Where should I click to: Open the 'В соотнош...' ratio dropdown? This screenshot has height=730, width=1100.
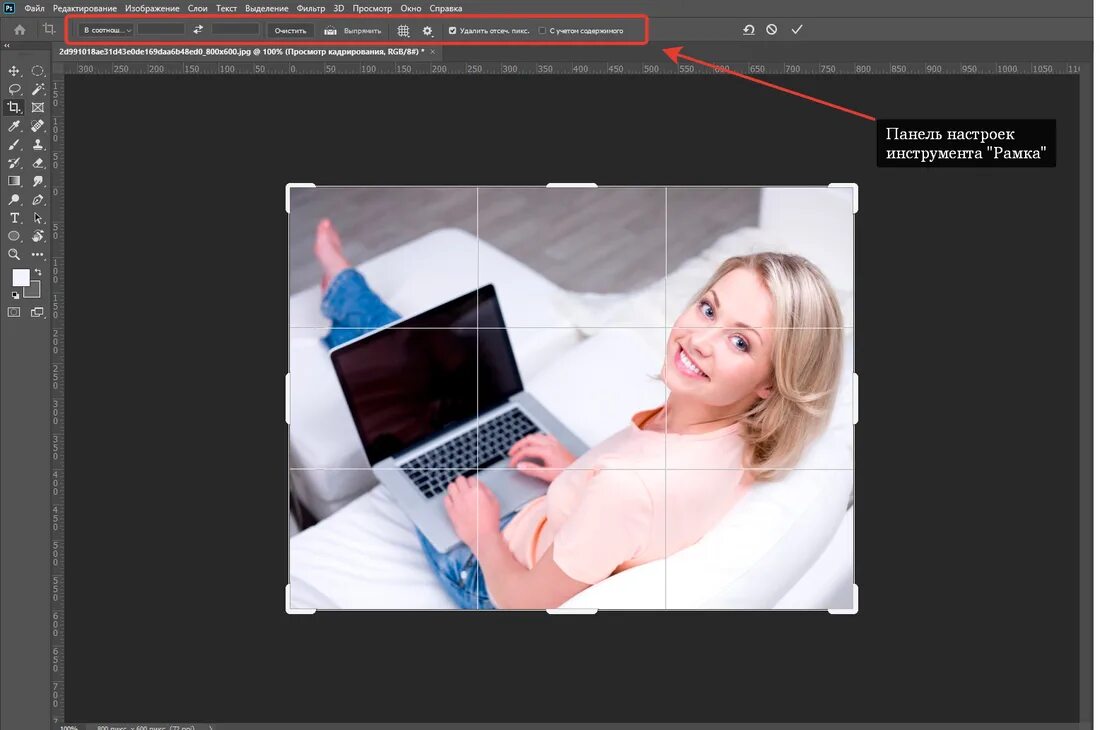pyautogui.click(x=107, y=30)
